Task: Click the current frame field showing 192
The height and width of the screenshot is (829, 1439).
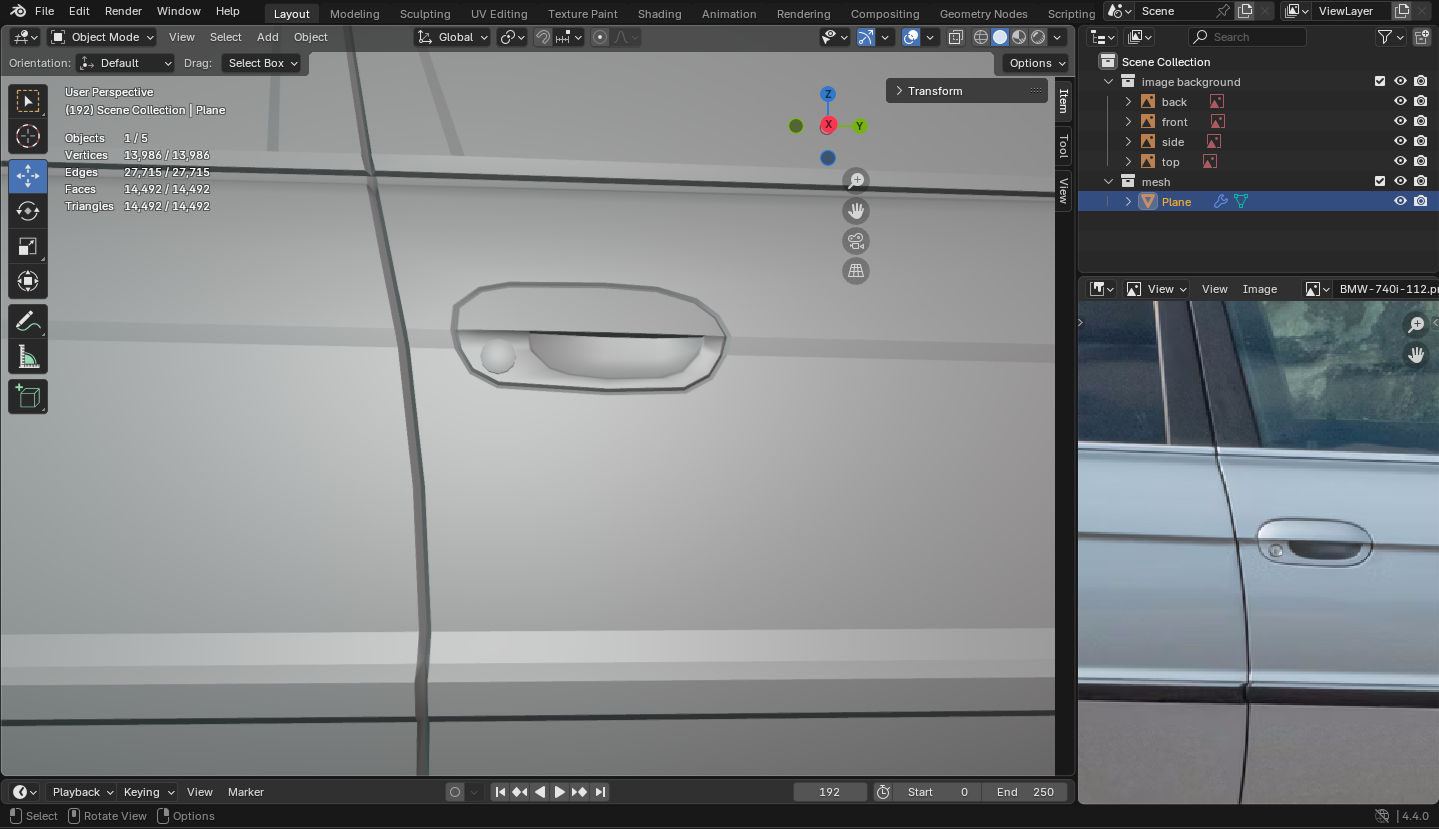Action: click(x=830, y=792)
